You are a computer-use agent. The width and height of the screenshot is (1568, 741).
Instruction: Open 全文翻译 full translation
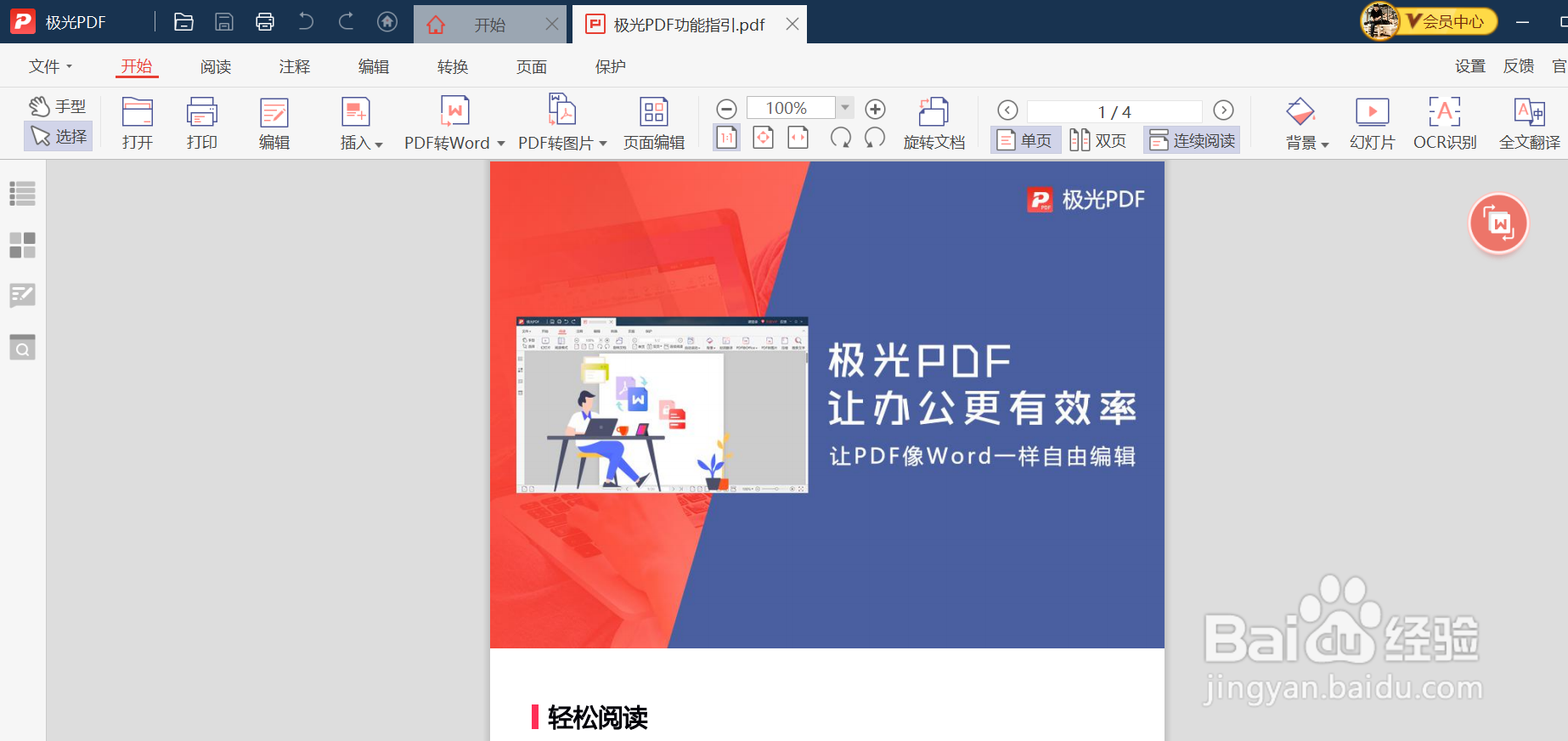tap(1530, 124)
